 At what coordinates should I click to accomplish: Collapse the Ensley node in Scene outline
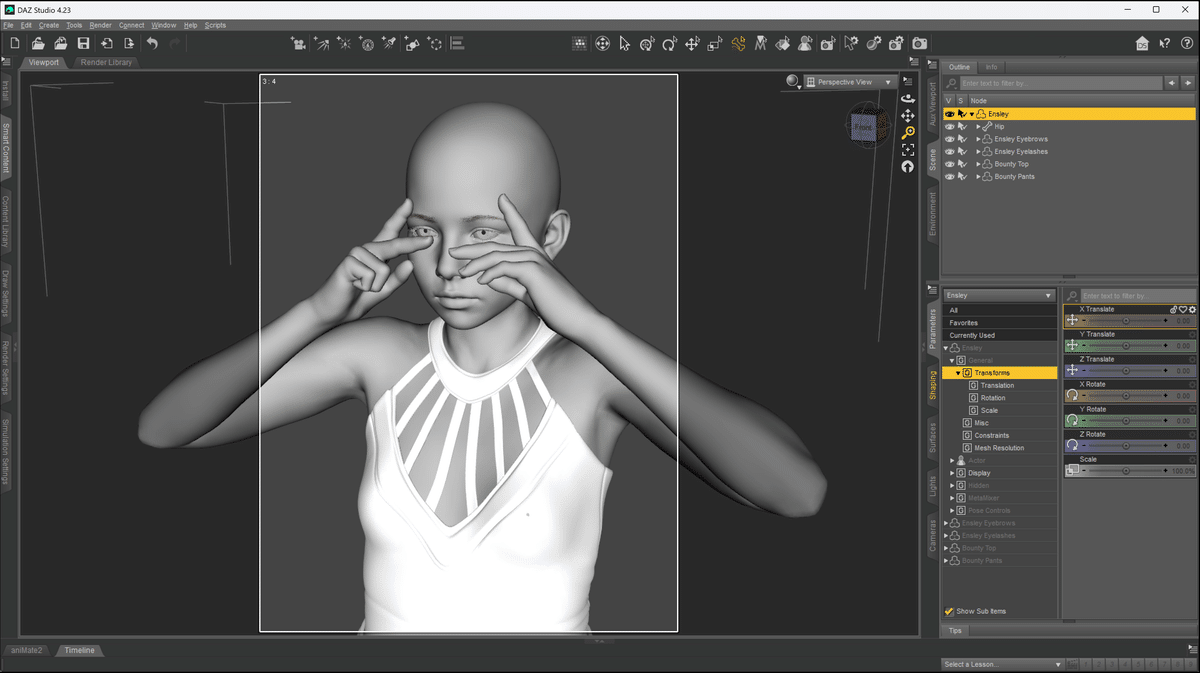(x=971, y=114)
